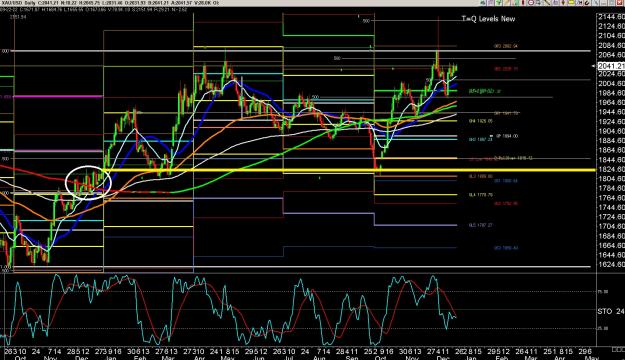The width and height of the screenshot is (625, 360).
Task: Click the 1624.60 price axis label
Action: click(x=611, y=264)
